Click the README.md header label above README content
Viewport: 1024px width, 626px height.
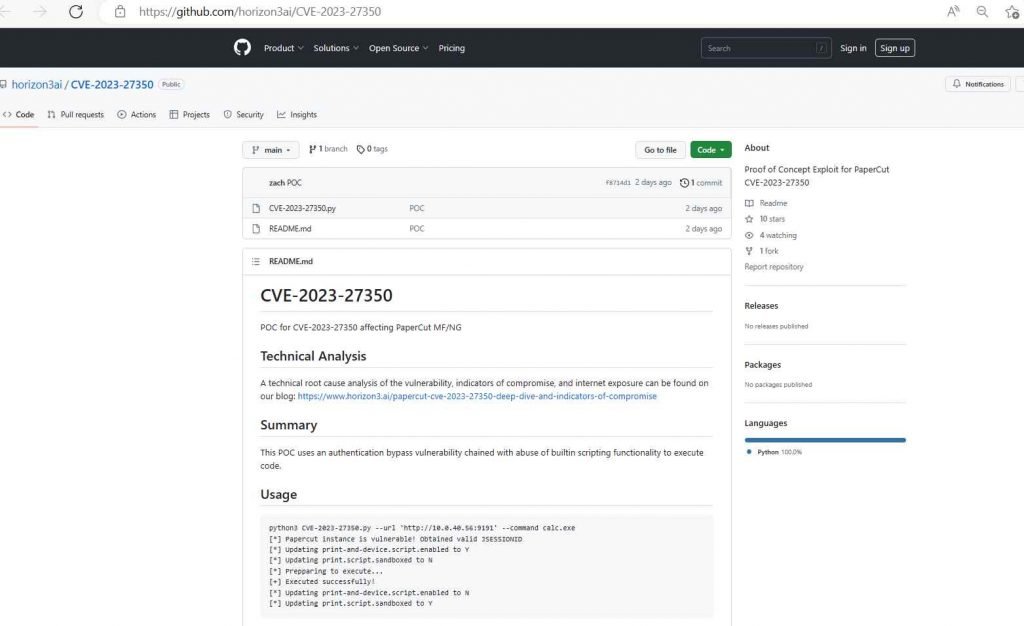tap(291, 261)
